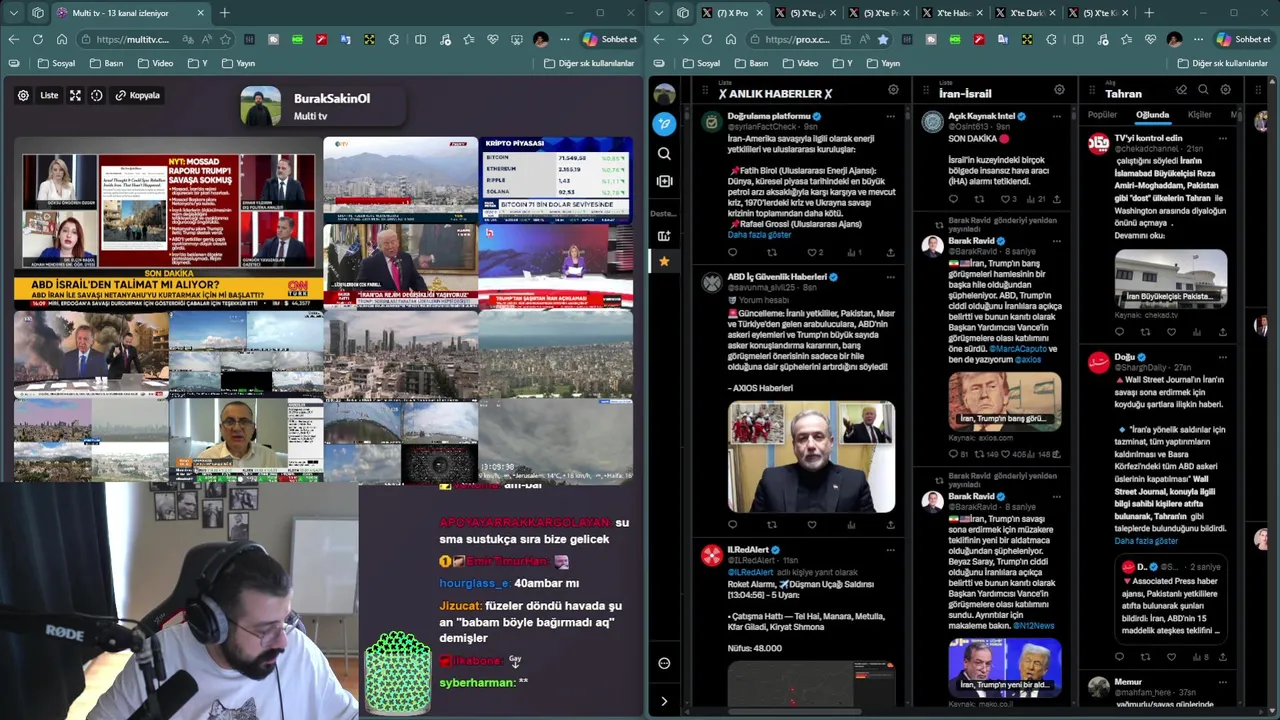Reply to Doğrulama platformu post

tap(732, 253)
